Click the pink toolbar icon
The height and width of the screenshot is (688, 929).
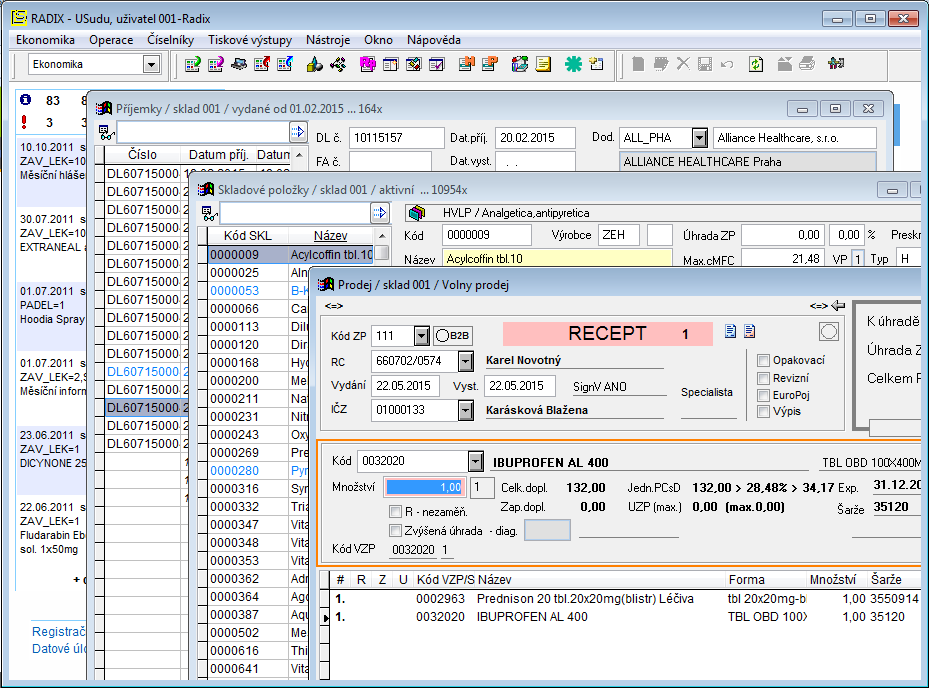click(367, 64)
